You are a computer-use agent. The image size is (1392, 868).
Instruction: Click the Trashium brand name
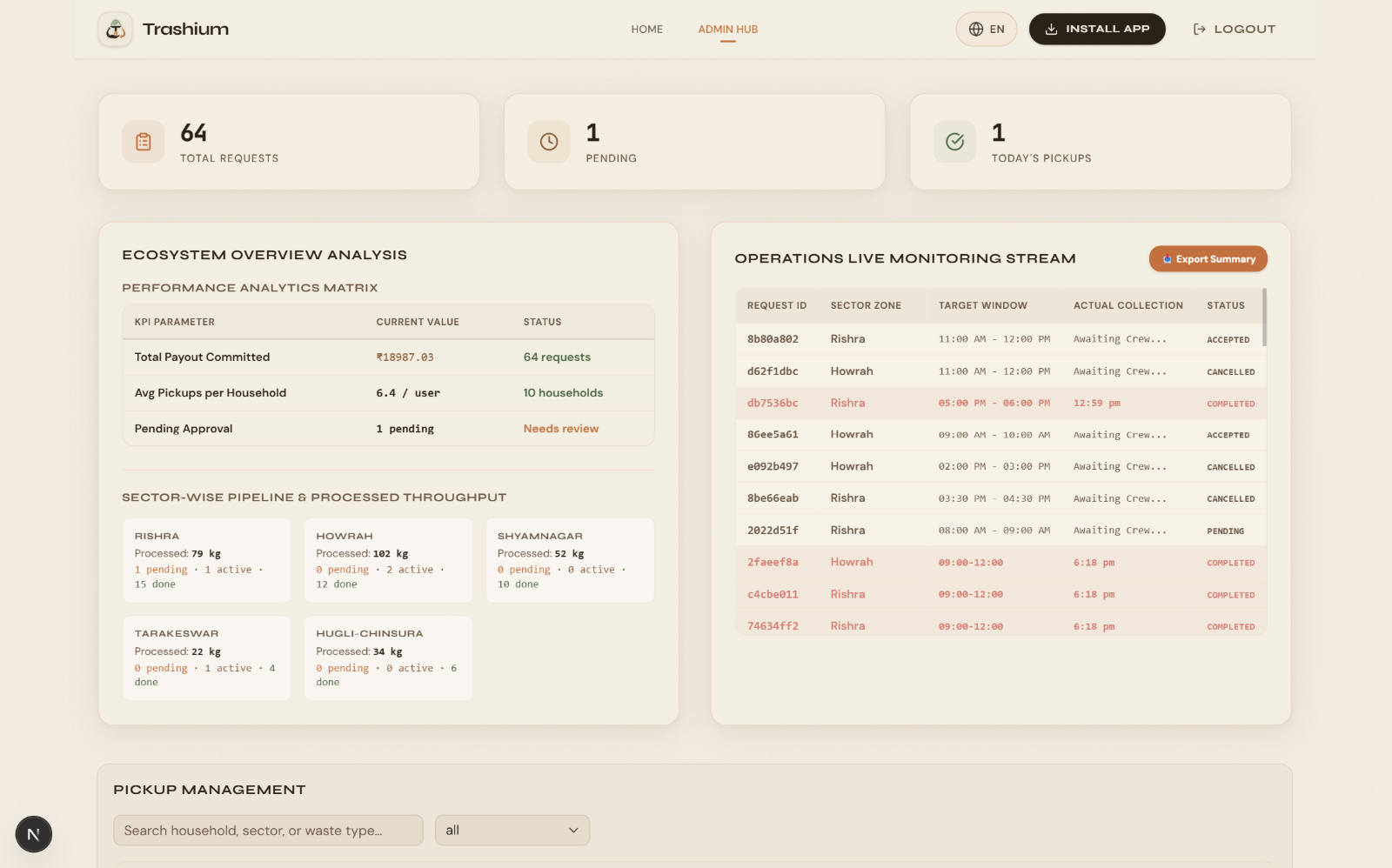tap(185, 30)
